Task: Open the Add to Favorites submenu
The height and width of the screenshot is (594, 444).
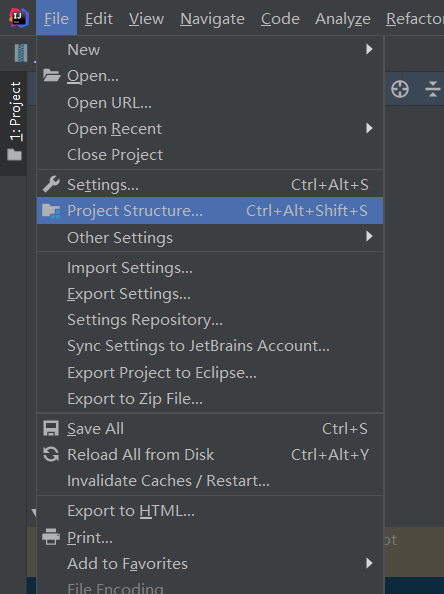Action: point(369,563)
